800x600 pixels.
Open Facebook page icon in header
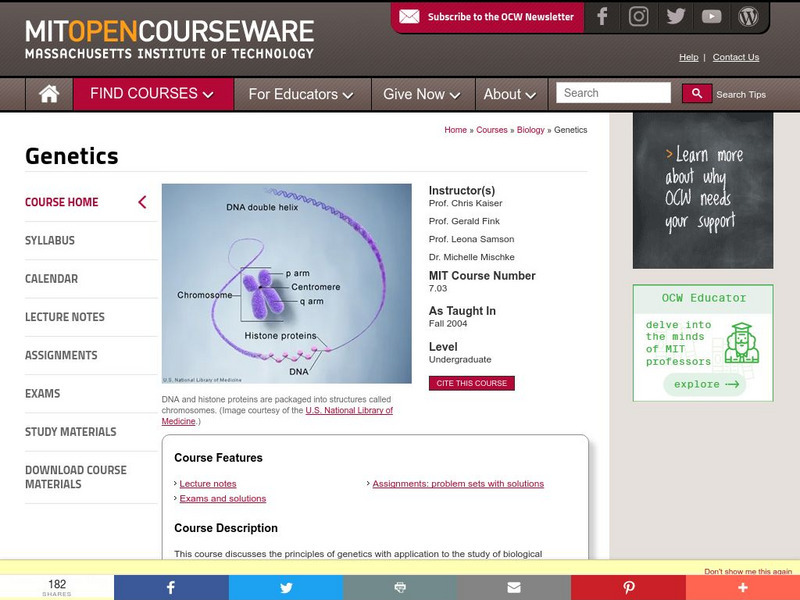(x=602, y=16)
